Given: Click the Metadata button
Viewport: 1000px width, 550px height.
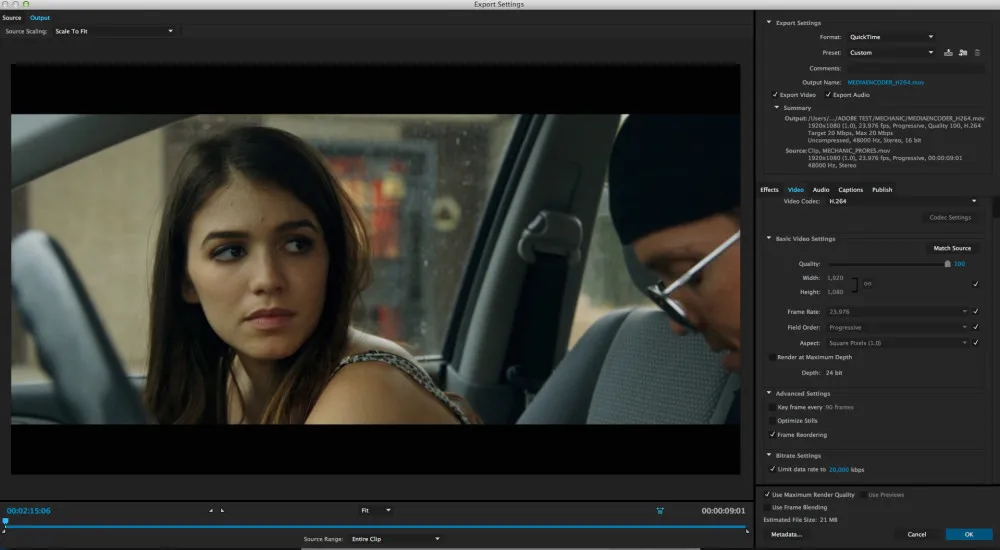Looking at the screenshot, I should coord(786,534).
